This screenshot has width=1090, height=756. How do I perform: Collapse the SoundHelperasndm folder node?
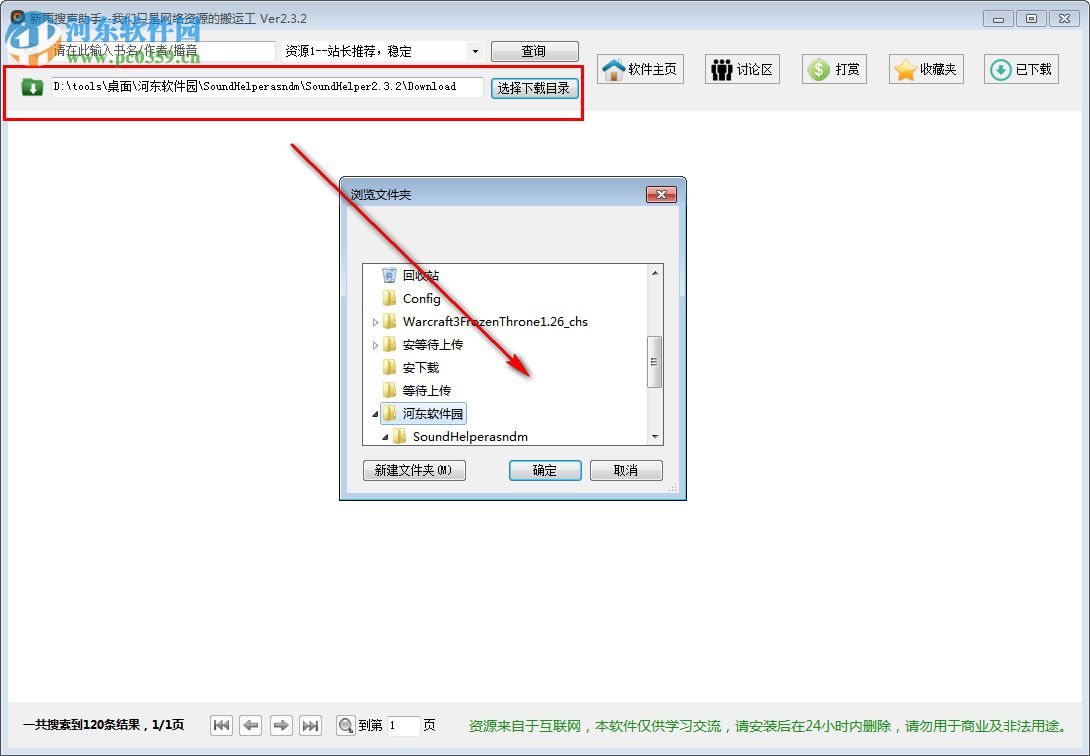click(x=385, y=437)
